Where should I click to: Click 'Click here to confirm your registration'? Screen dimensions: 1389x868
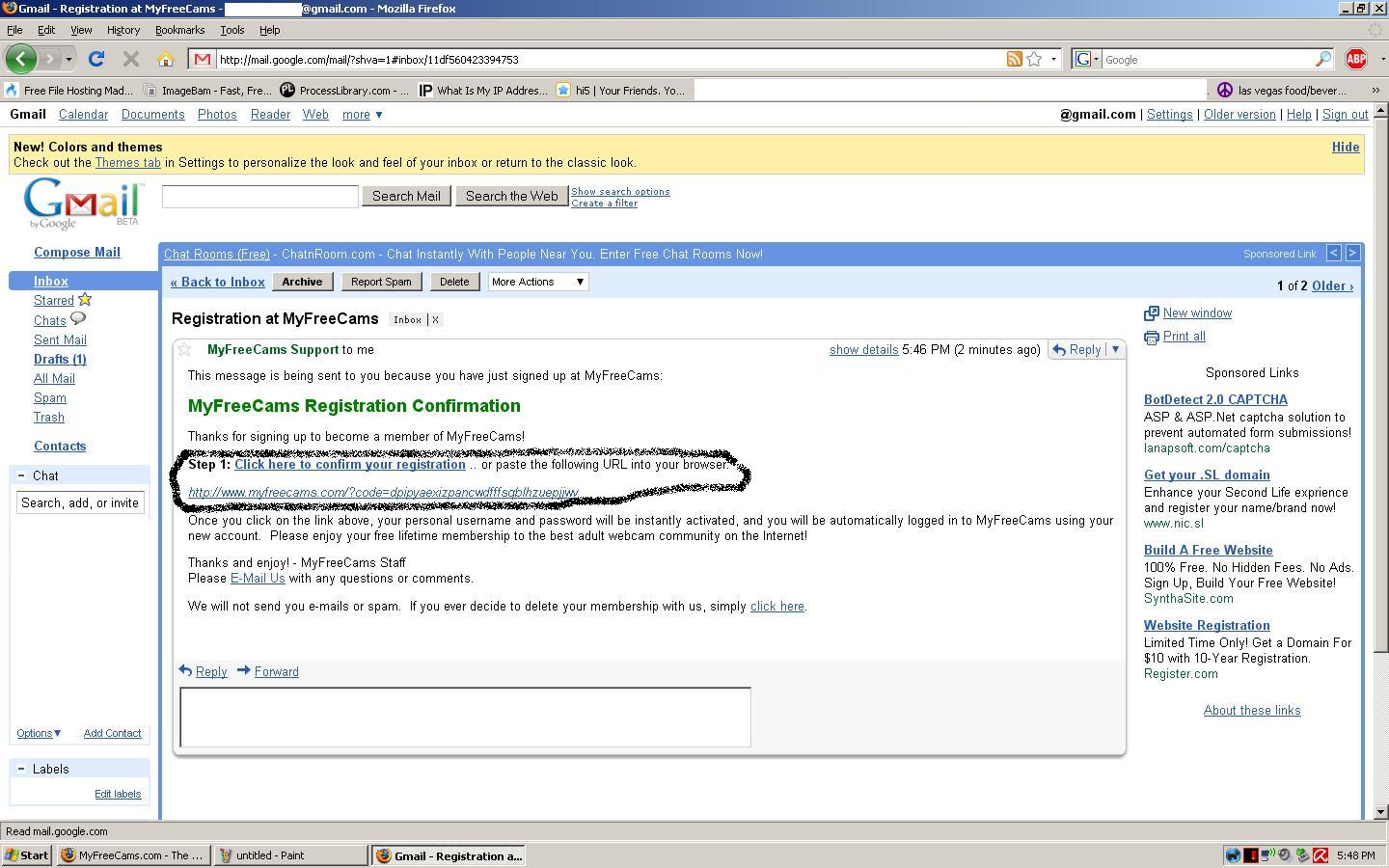(350, 464)
